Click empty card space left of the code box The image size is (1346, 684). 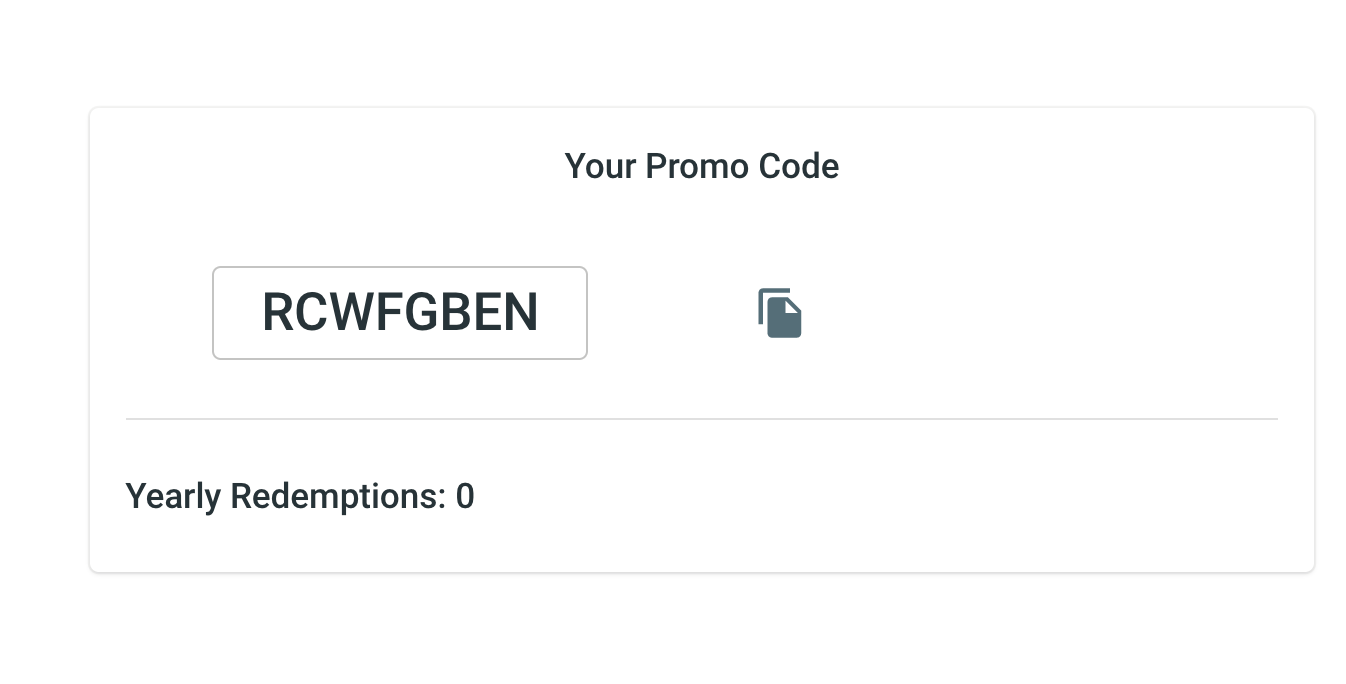(x=150, y=313)
